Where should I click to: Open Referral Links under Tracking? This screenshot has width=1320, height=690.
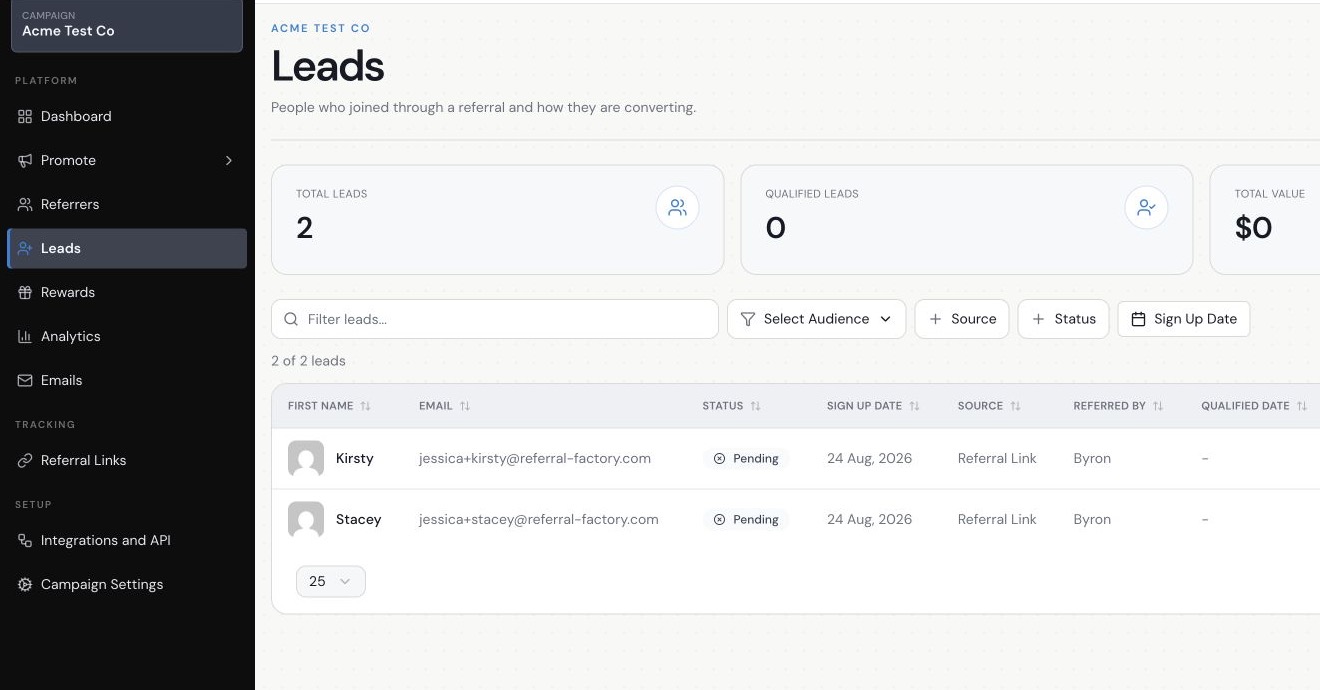click(126, 460)
